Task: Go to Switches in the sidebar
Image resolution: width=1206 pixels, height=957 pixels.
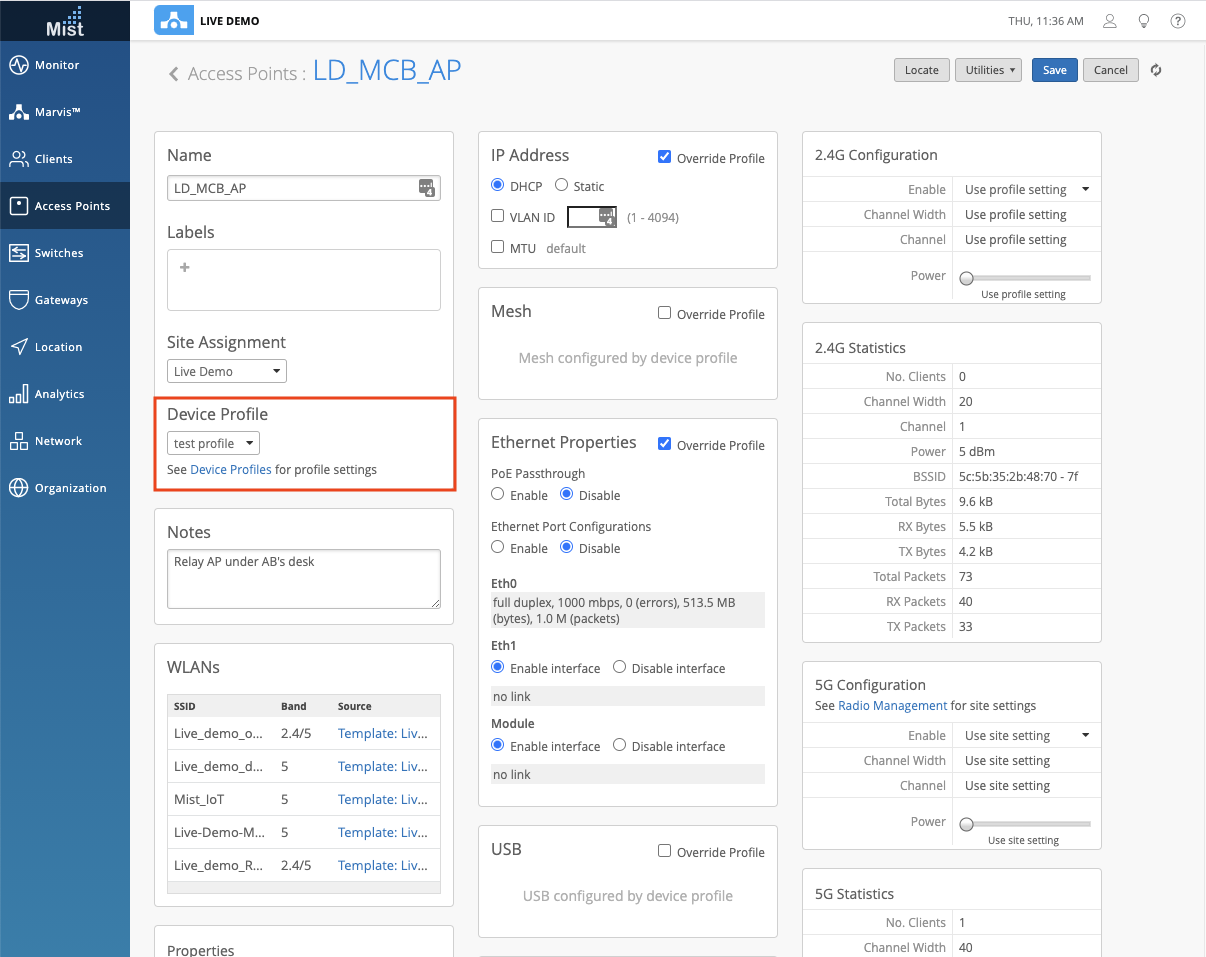Action: pyautogui.click(x=59, y=253)
